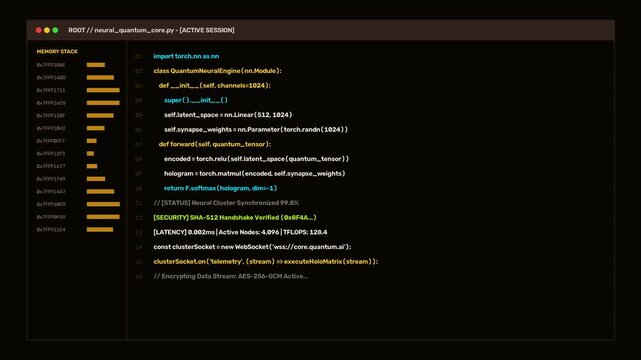641x360 pixels.
Task: Click the green maximize window button
Action: click(55, 30)
